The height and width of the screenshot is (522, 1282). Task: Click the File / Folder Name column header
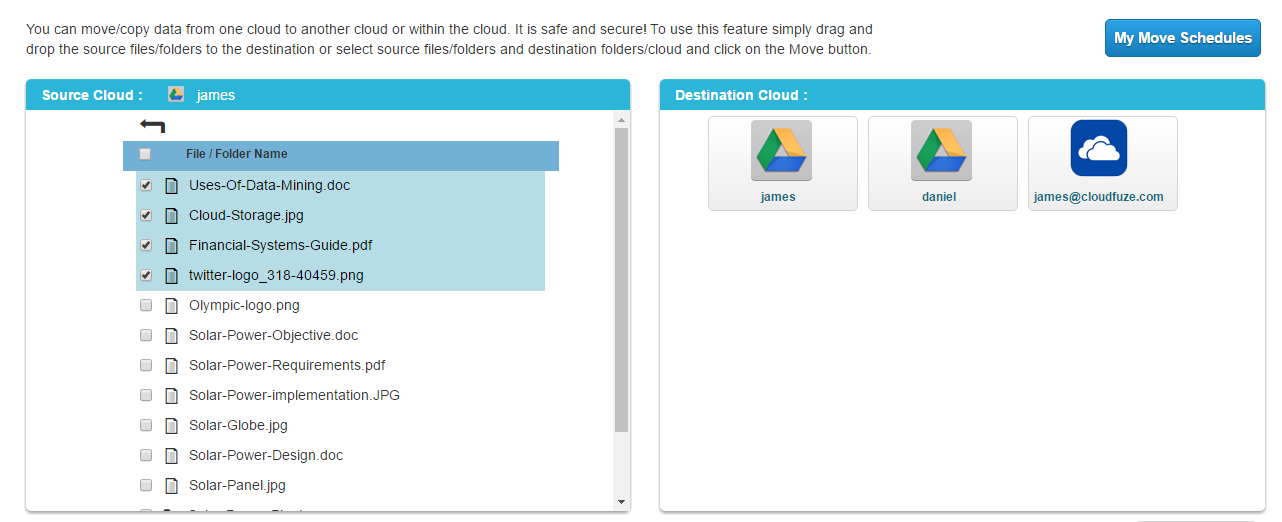[x=237, y=154]
